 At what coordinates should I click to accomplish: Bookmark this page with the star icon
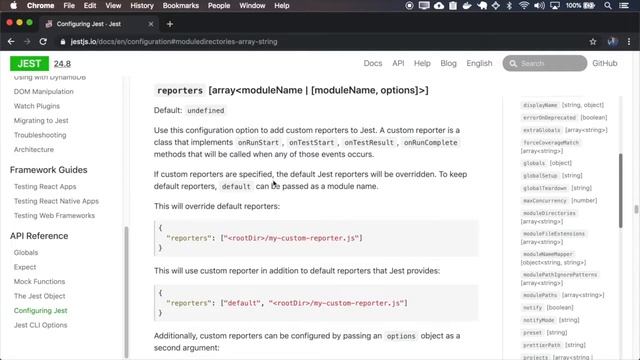click(x=593, y=42)
